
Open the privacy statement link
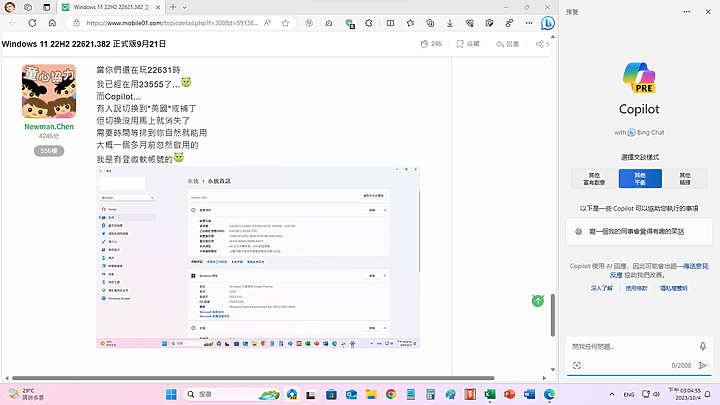point(674,288)
